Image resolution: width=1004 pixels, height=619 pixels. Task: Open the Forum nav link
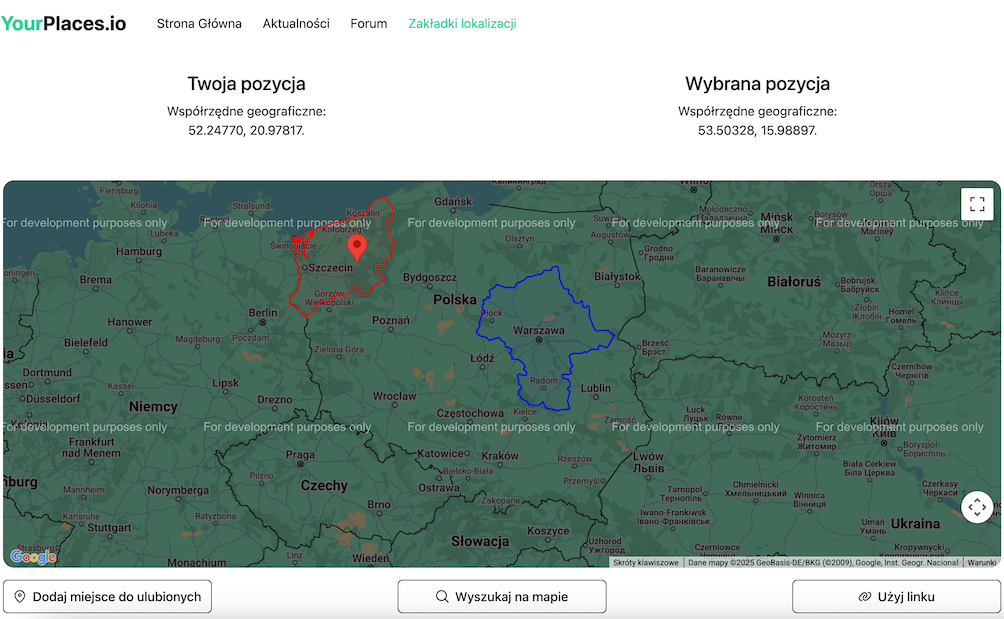coord(368,23)
